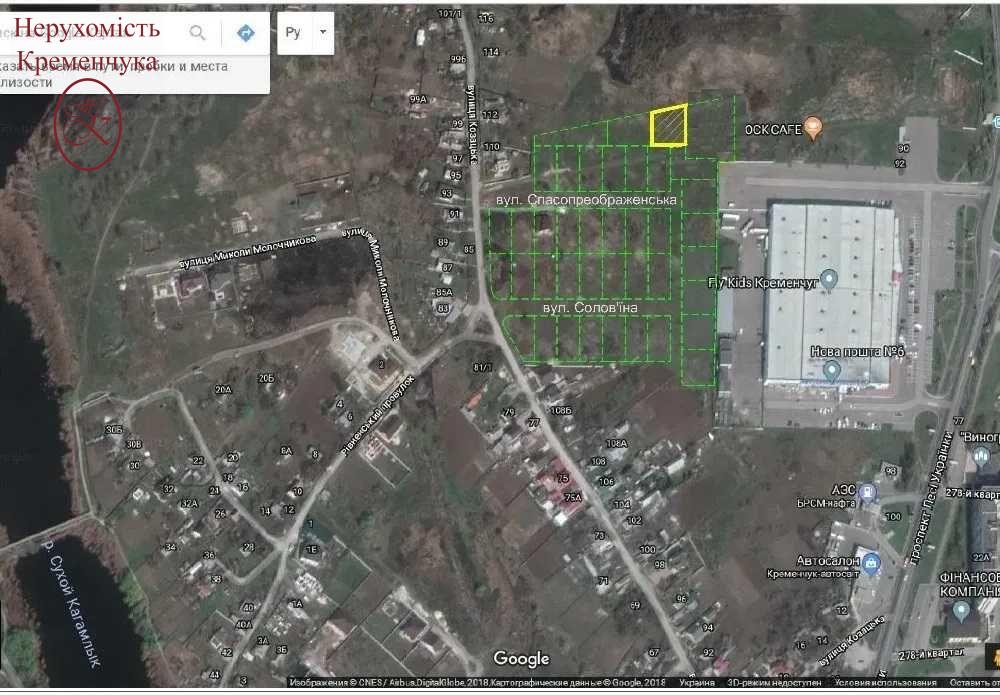
Task: Select the Нова пошта №6 marker
Action: point(831,371)
